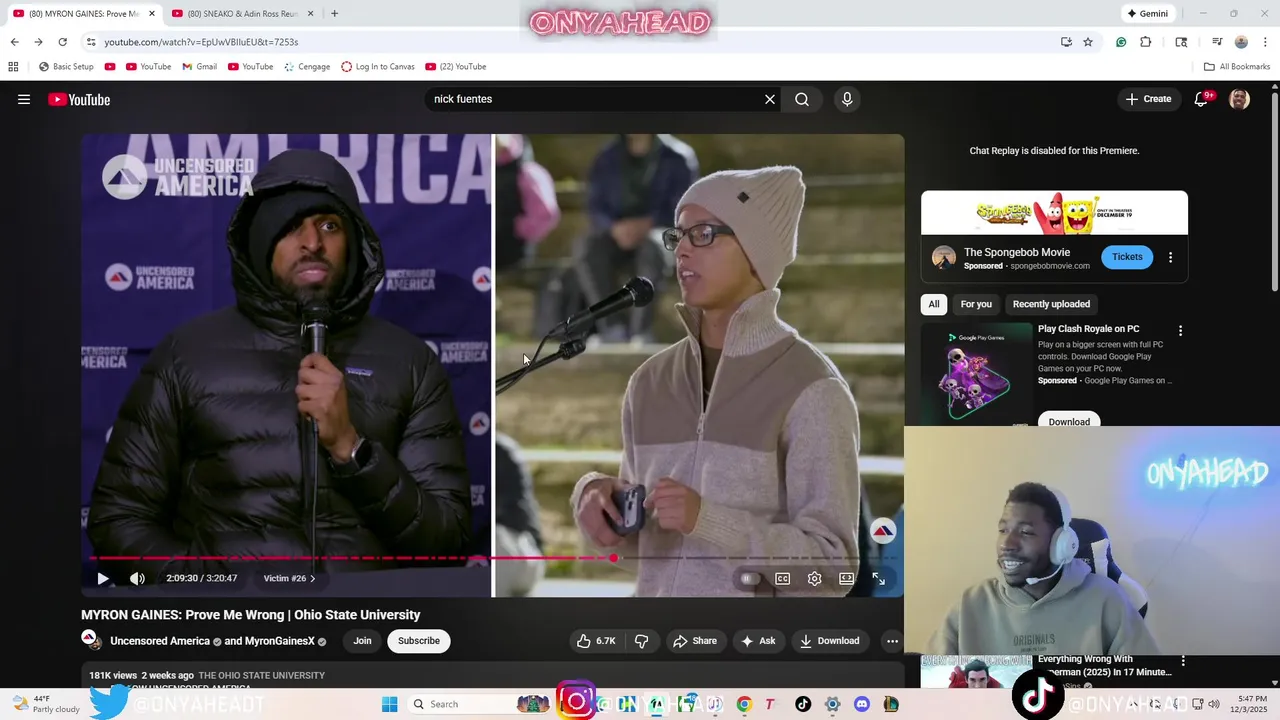Viewport: 1280px width, 720px height.
Task: Open the Ask assistant button
Action: (x=758, y=641)
